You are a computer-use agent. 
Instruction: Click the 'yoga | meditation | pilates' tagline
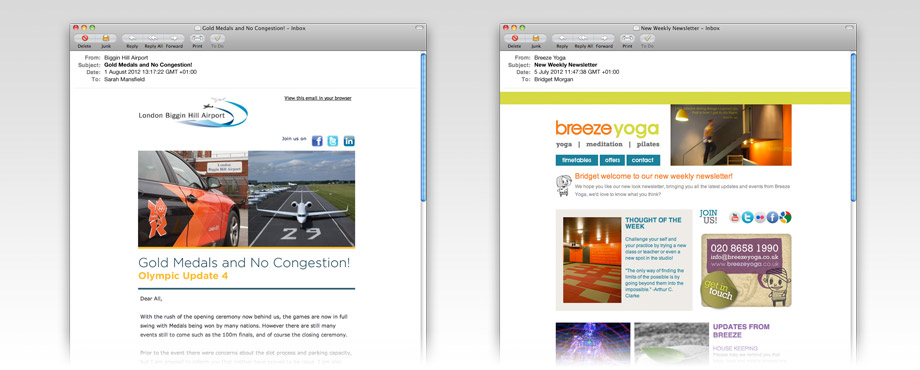click(x=607, y=144)
